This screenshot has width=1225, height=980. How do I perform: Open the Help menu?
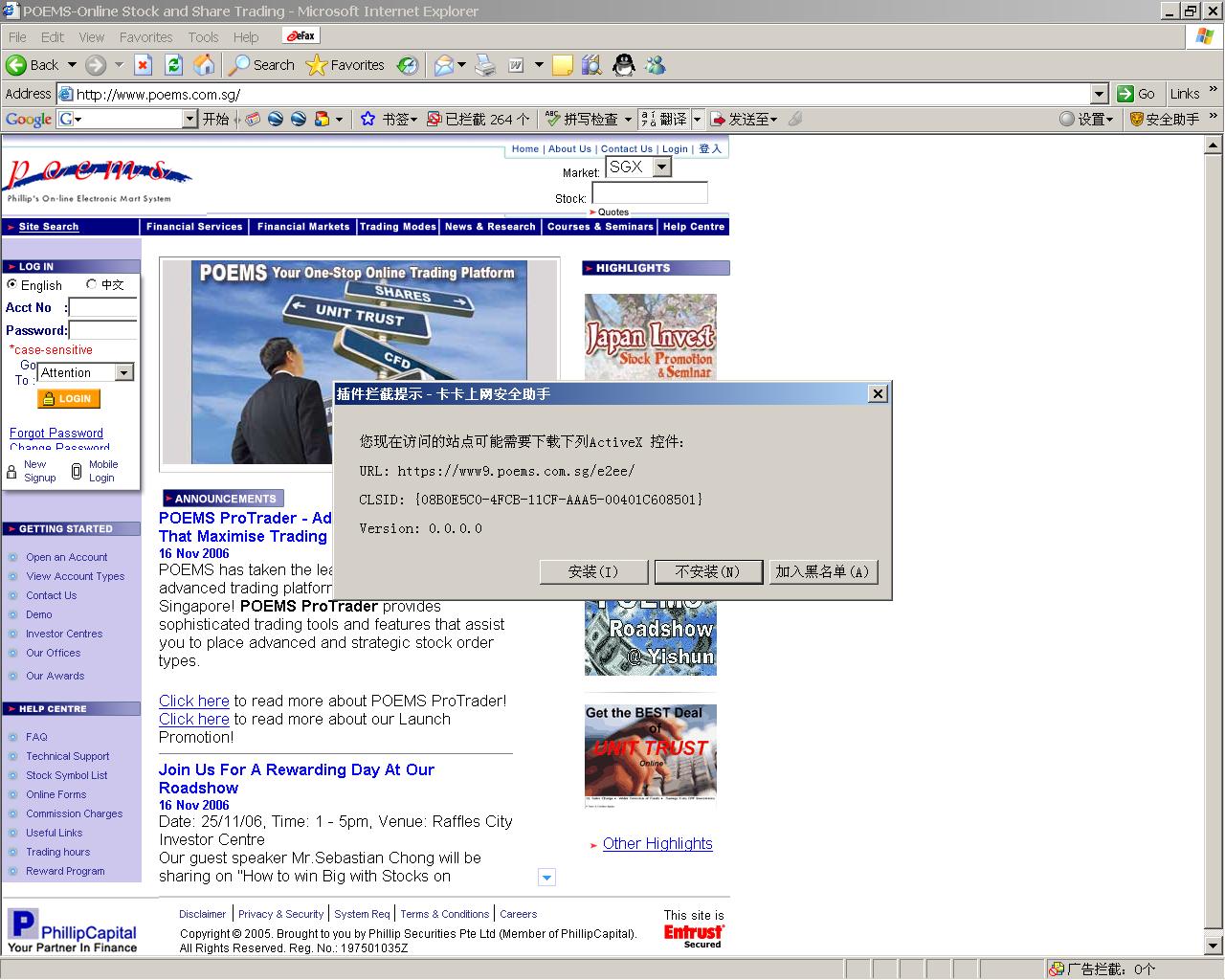point(246,37)
